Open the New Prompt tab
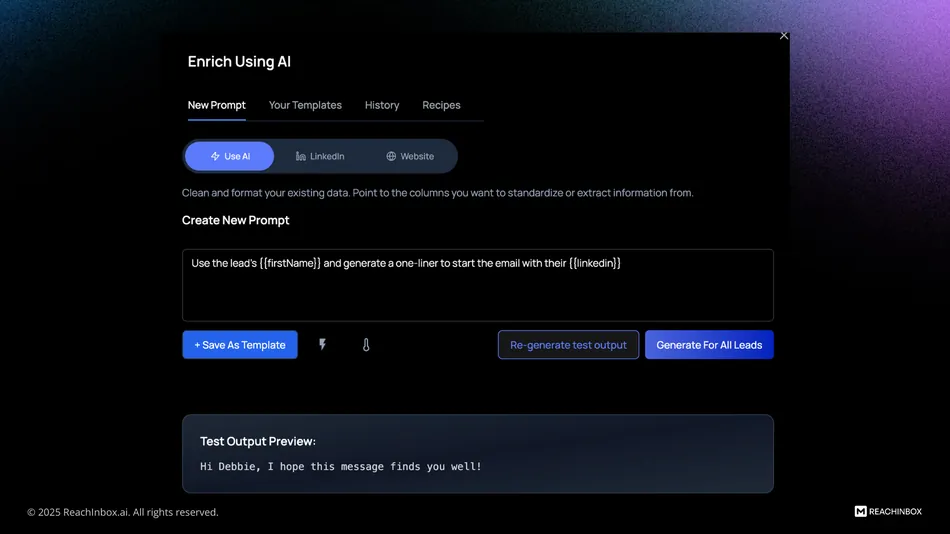The image size is (950, 534). coord(216,105)
